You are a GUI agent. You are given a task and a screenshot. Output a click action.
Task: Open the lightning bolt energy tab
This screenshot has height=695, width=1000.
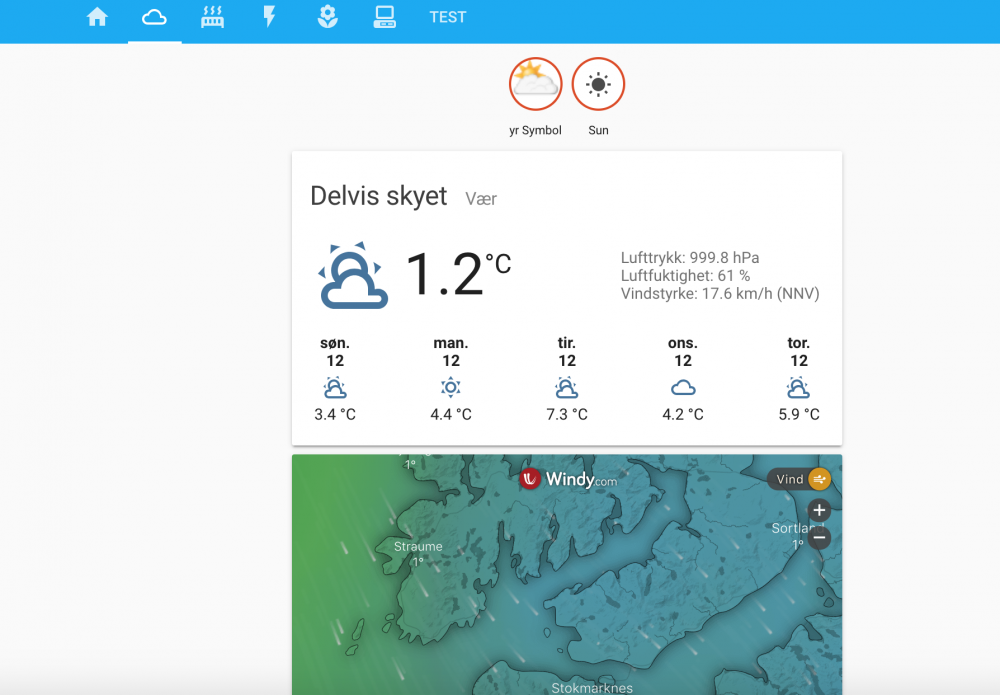(x=270, y=17)
